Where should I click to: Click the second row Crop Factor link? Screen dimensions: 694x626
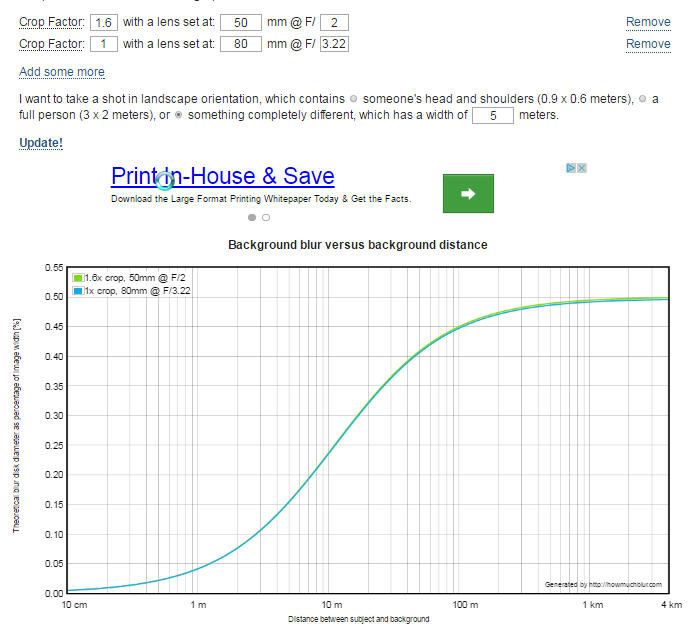(x=51, y=44)
